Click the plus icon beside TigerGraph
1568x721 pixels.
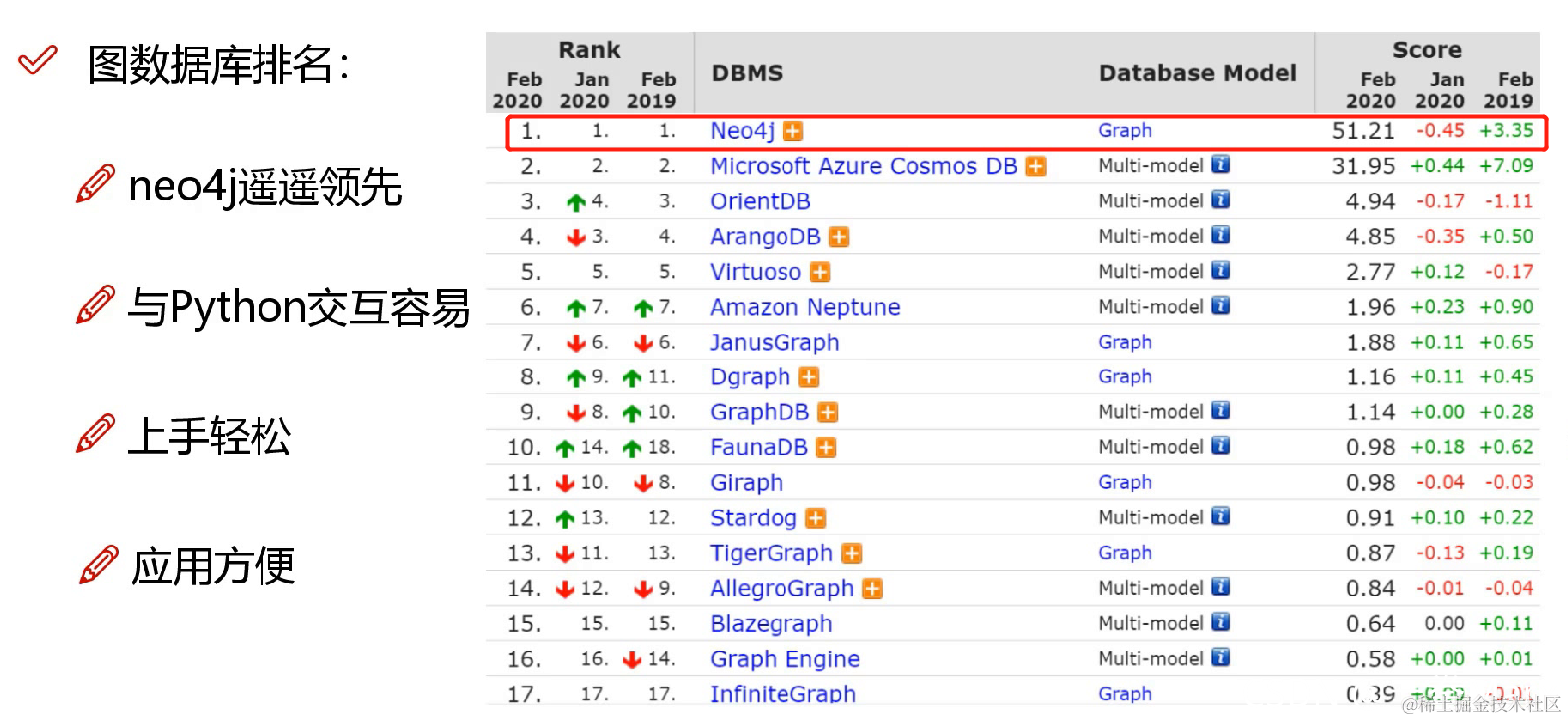coord(852,553)
